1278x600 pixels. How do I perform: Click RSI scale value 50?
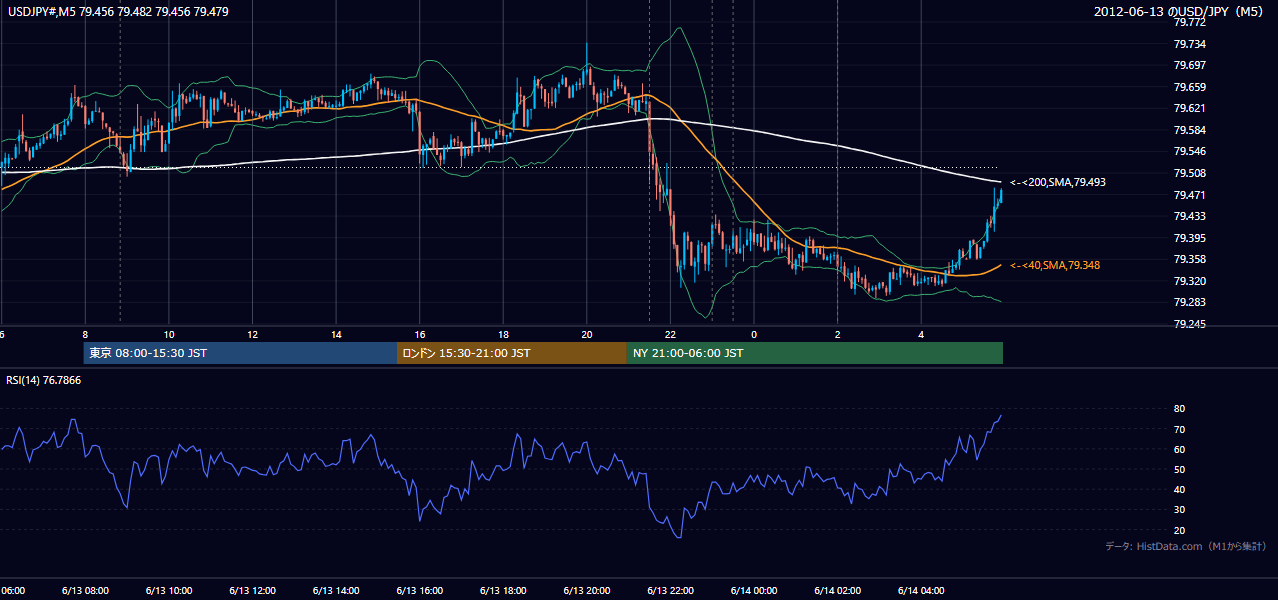[x=1180, y=469]
